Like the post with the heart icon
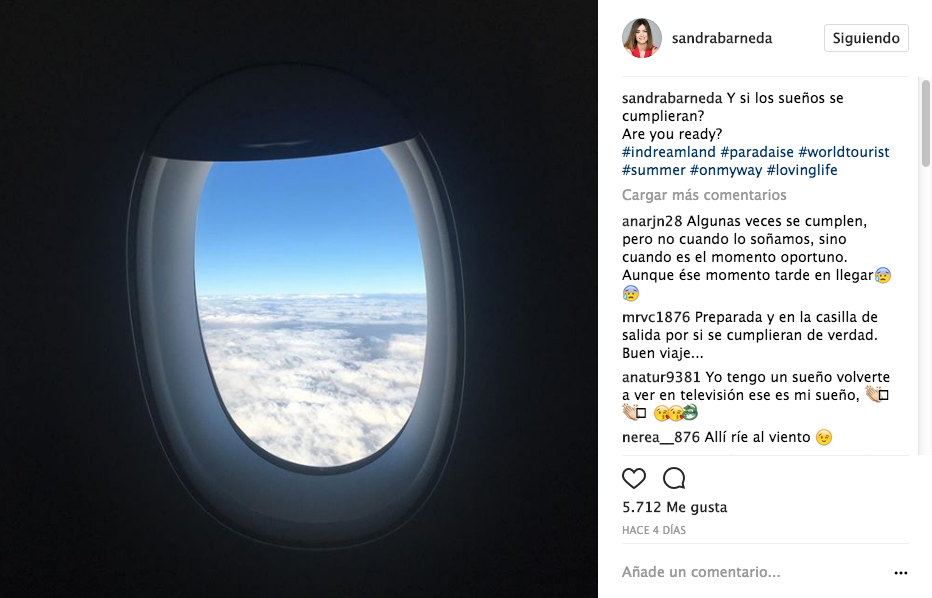 634,478
